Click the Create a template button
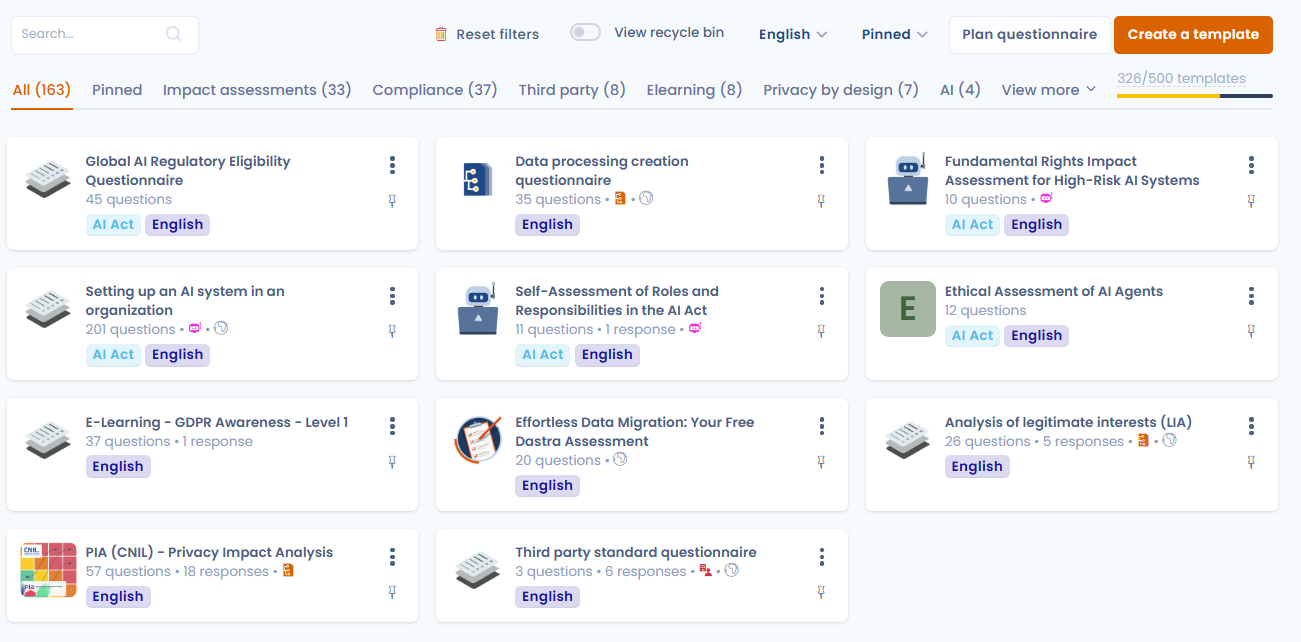 point(1193,34)
